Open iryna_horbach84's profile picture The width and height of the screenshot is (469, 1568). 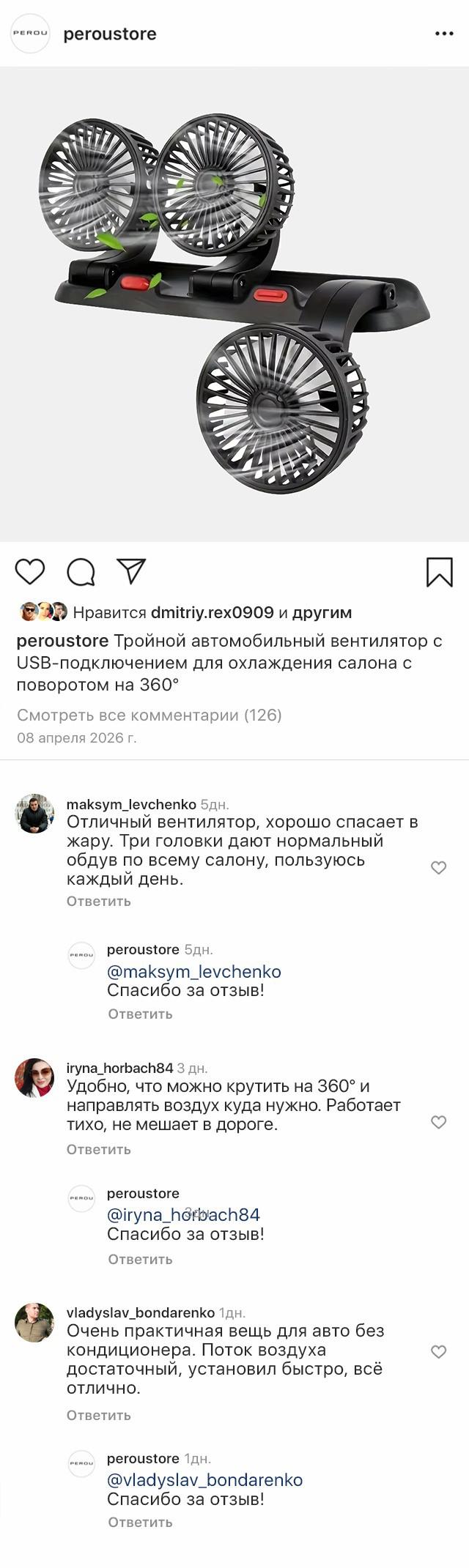pos(34,1077)
